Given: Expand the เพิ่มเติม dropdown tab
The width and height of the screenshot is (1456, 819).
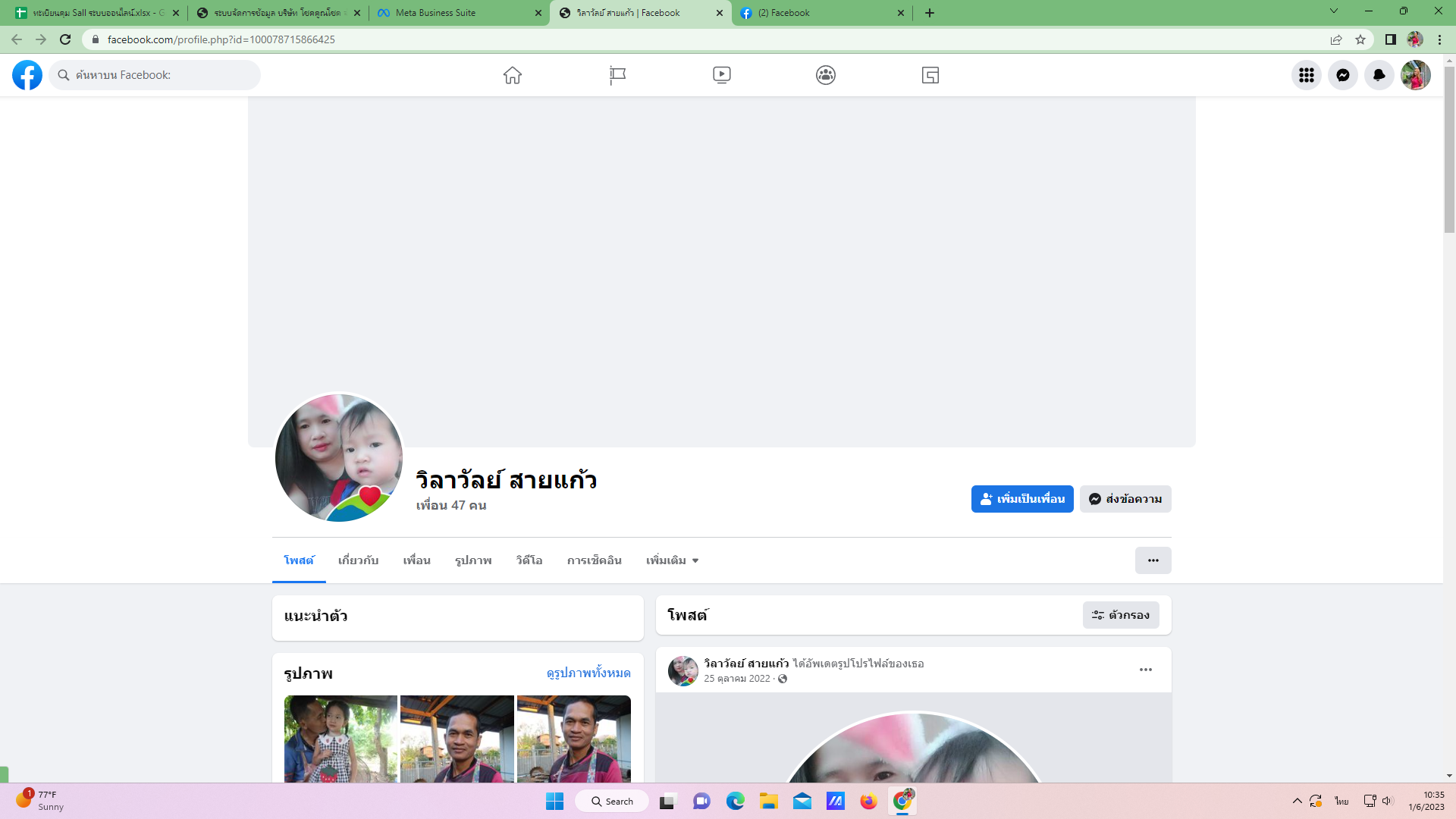Looking at the screenshot, I should [672, 560].
